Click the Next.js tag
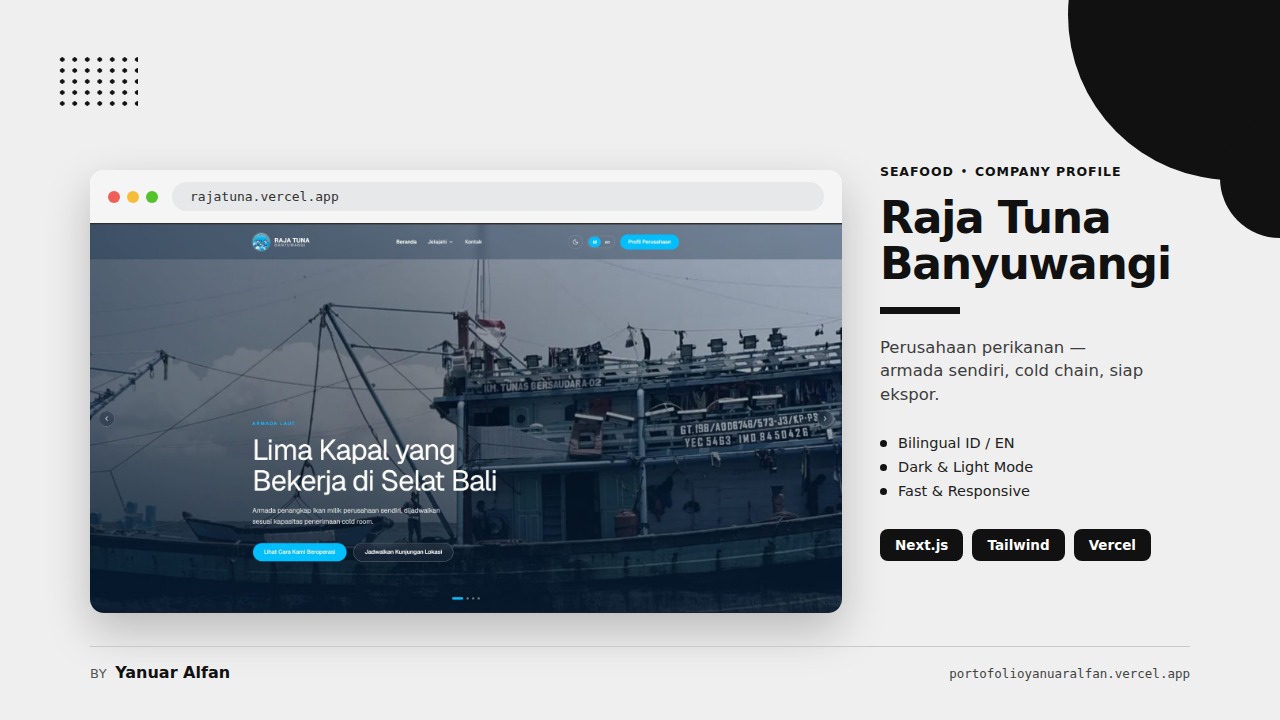The image size is (1280, 720). coord(921,545)
